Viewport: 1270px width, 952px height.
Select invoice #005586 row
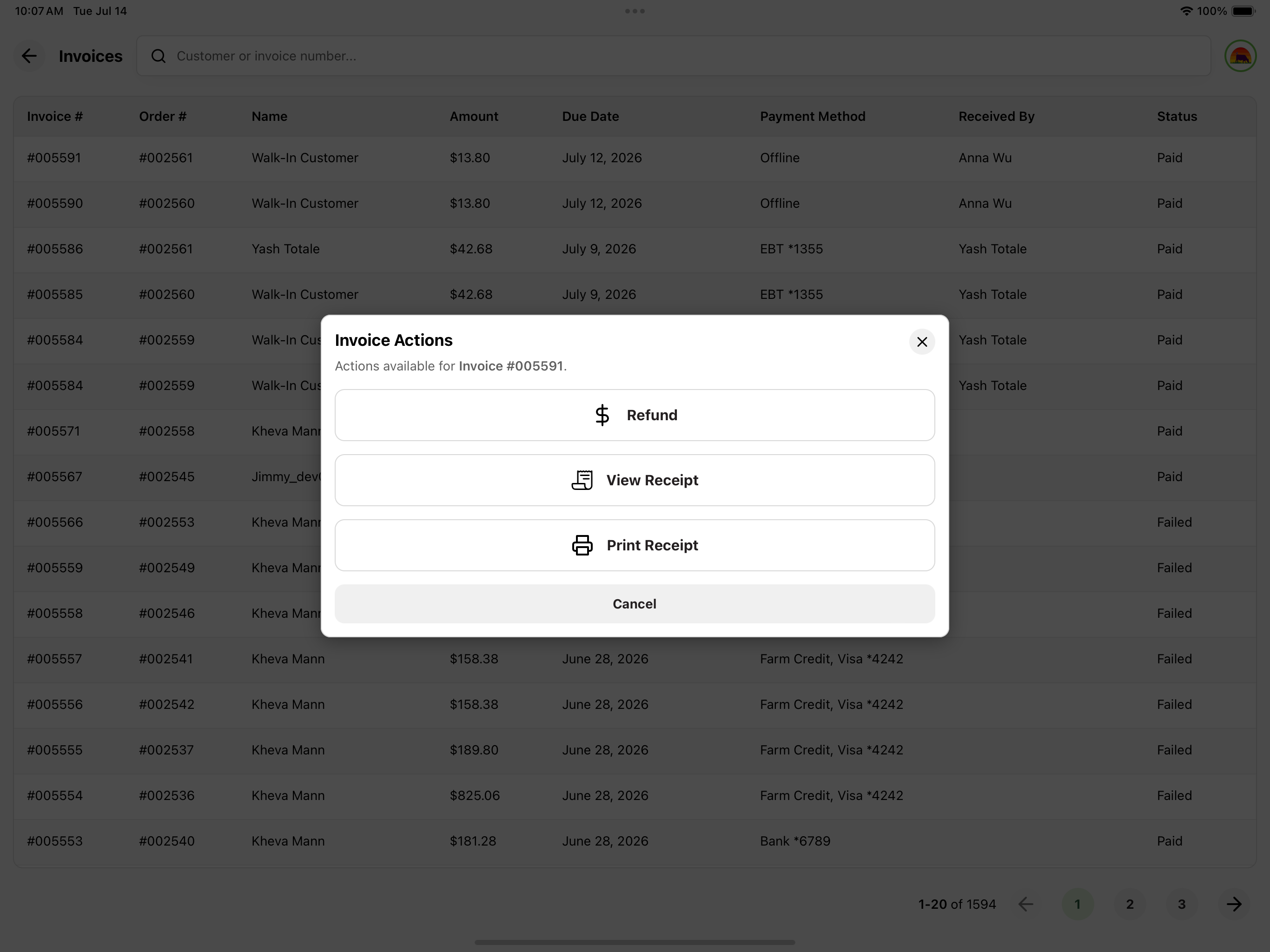635,249
